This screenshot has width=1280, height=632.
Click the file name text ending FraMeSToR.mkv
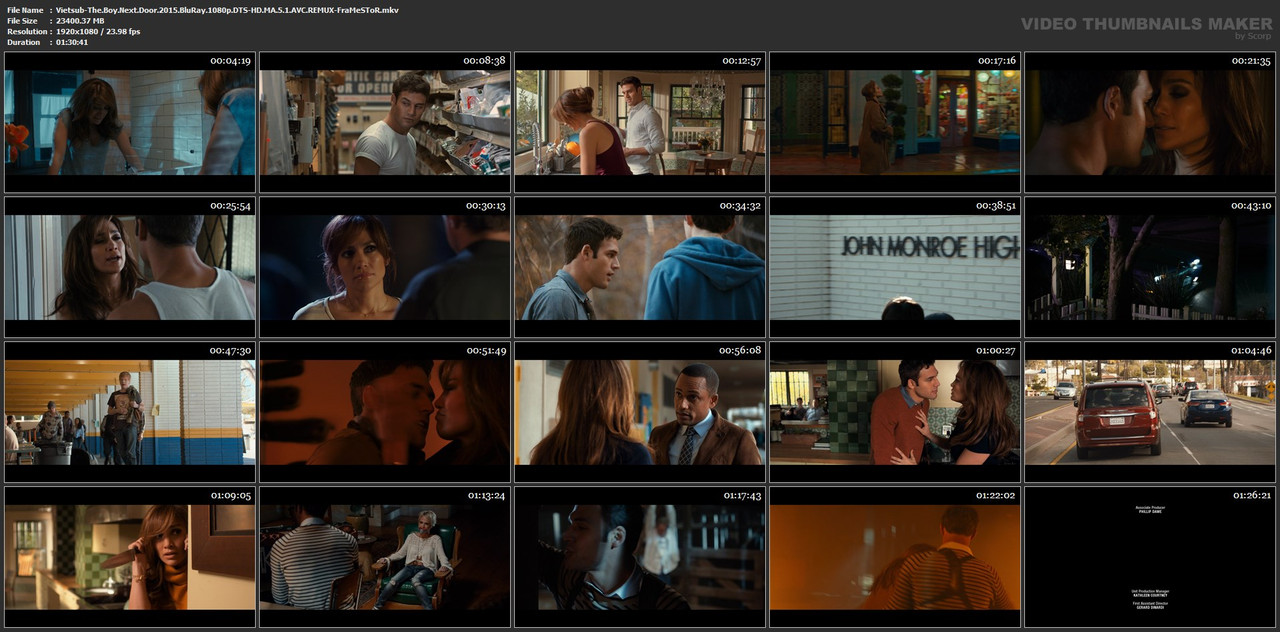[227, 10]
